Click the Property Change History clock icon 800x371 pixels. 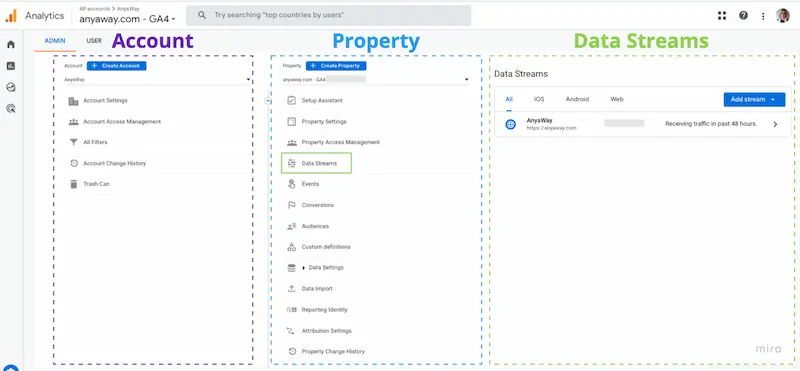[x=292, y=352]
